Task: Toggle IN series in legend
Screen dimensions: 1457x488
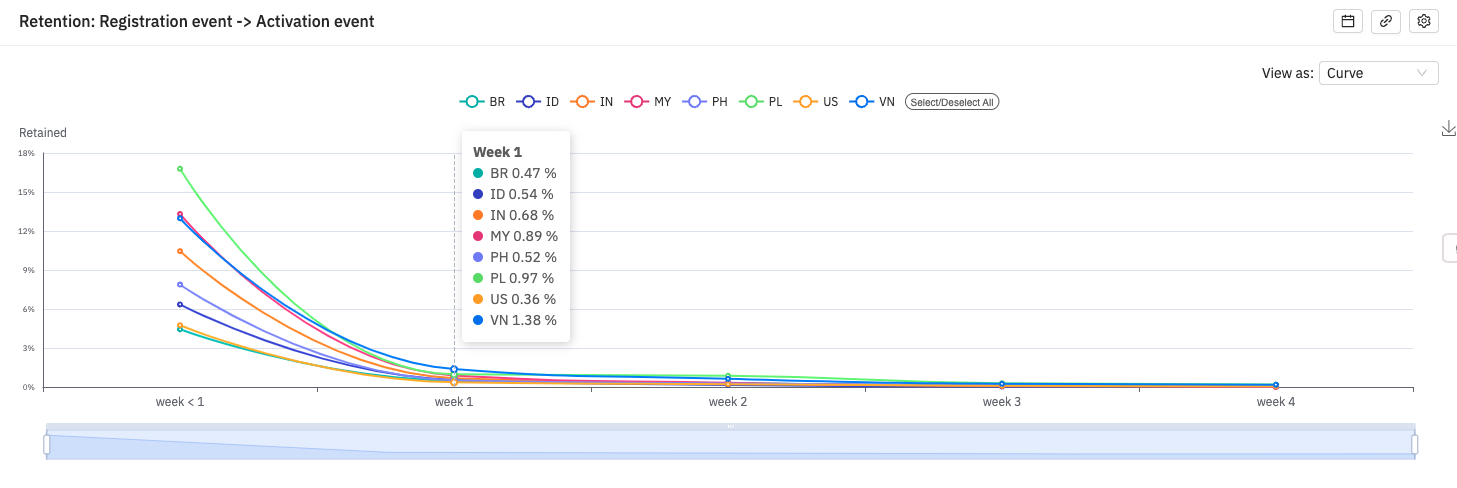Action: pyautogui.click(x=592, y=102)
